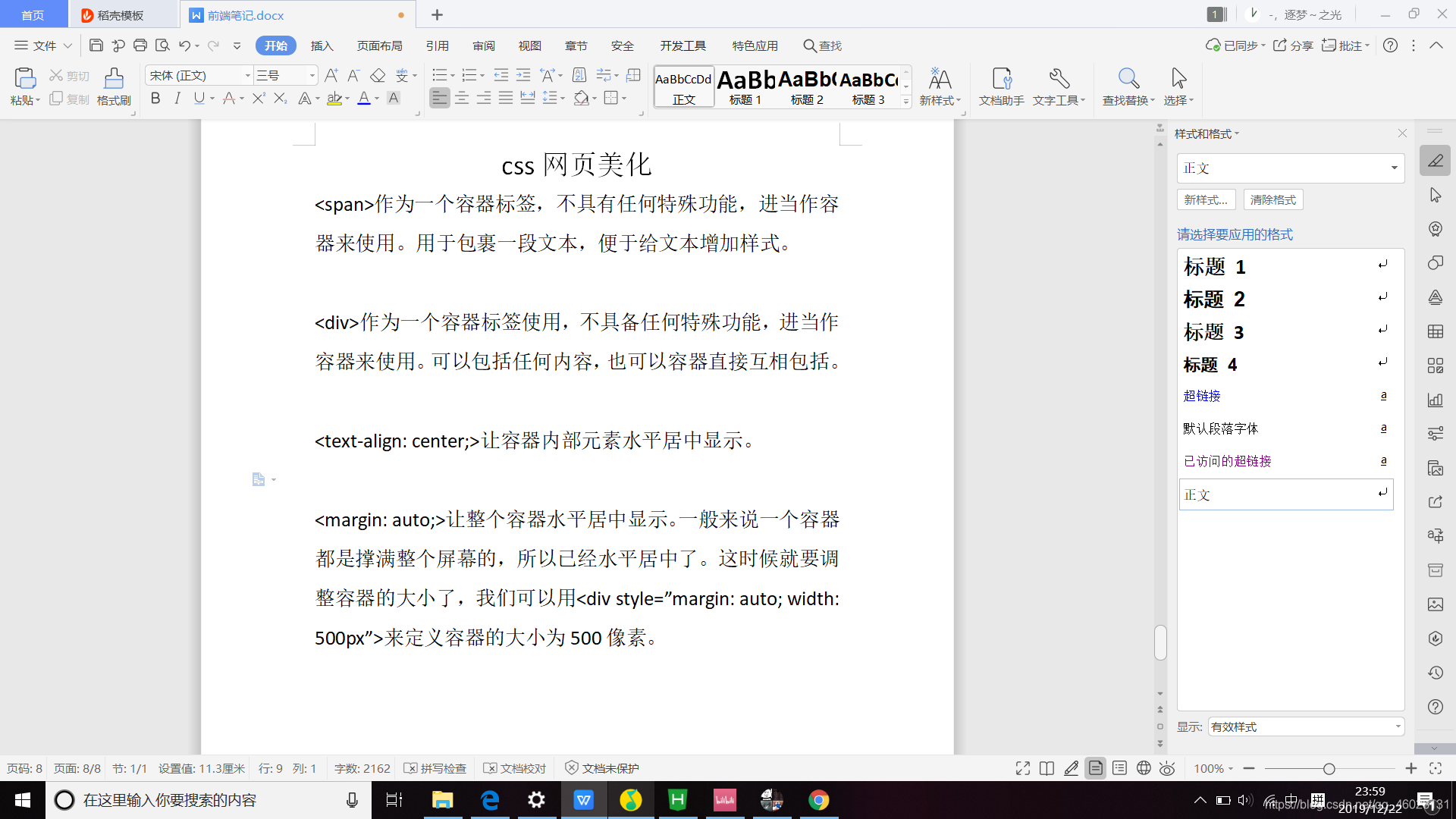Image resolution: width=1456 pixels, height=819 pixels.
Task: Open the Find and Replace (查找替换) tool
Action: pos(1128,78)
